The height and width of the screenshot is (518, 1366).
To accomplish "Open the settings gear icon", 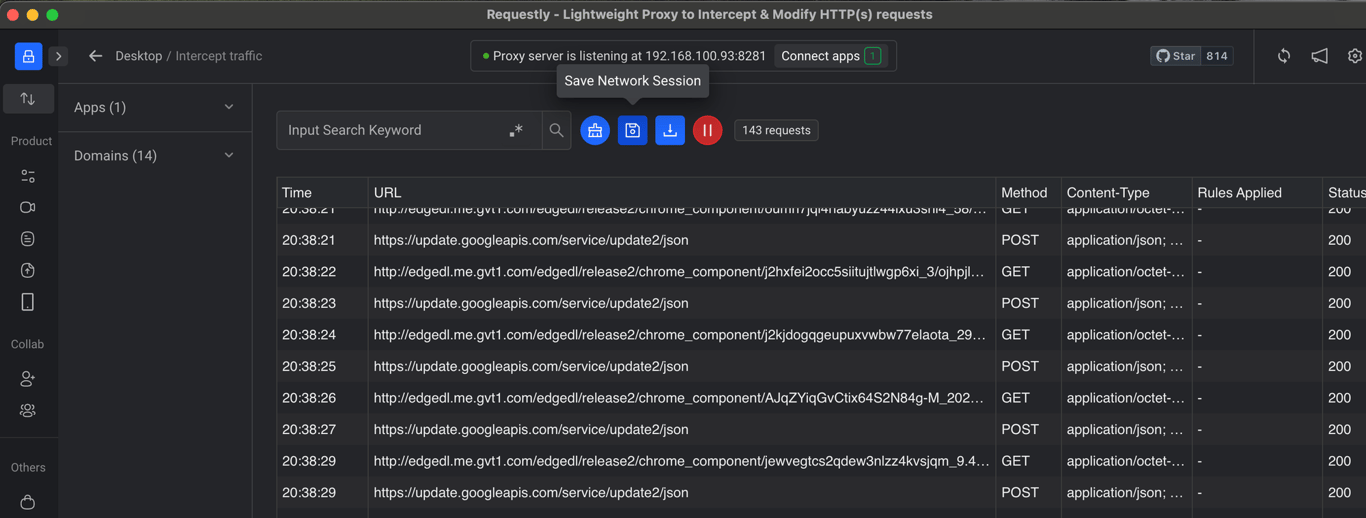I will point(1355,56).
